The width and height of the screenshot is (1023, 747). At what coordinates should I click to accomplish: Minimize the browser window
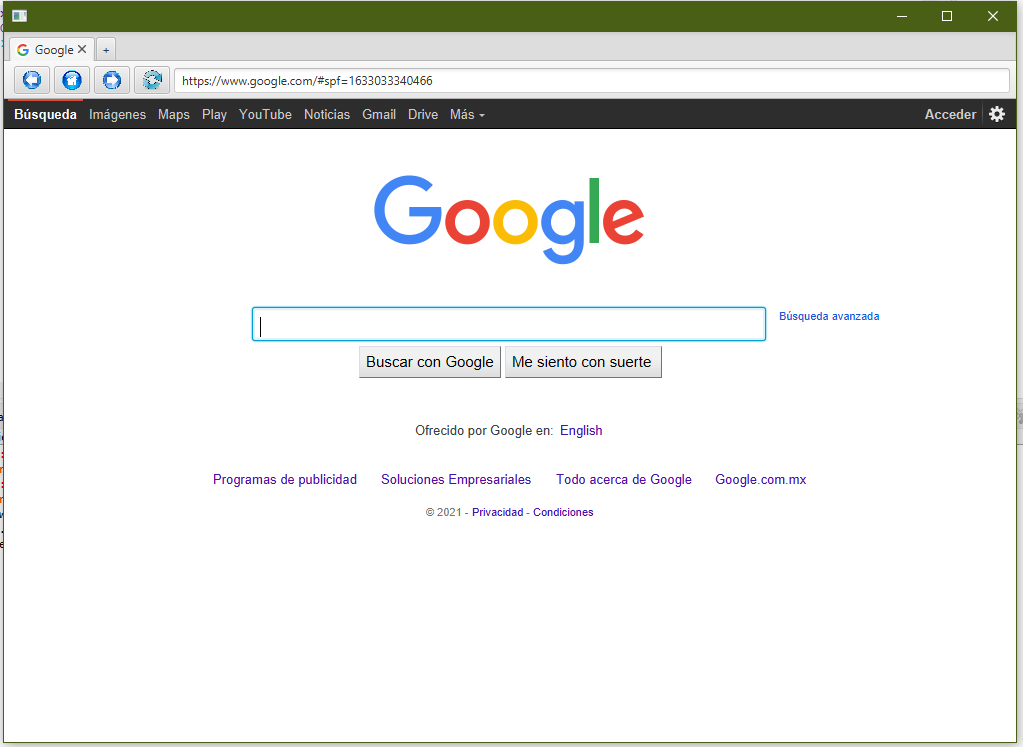[x=902, y=16]
